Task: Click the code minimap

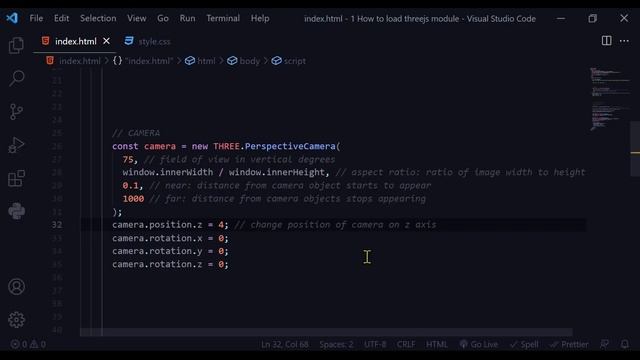Action: [x=609, y=99]
